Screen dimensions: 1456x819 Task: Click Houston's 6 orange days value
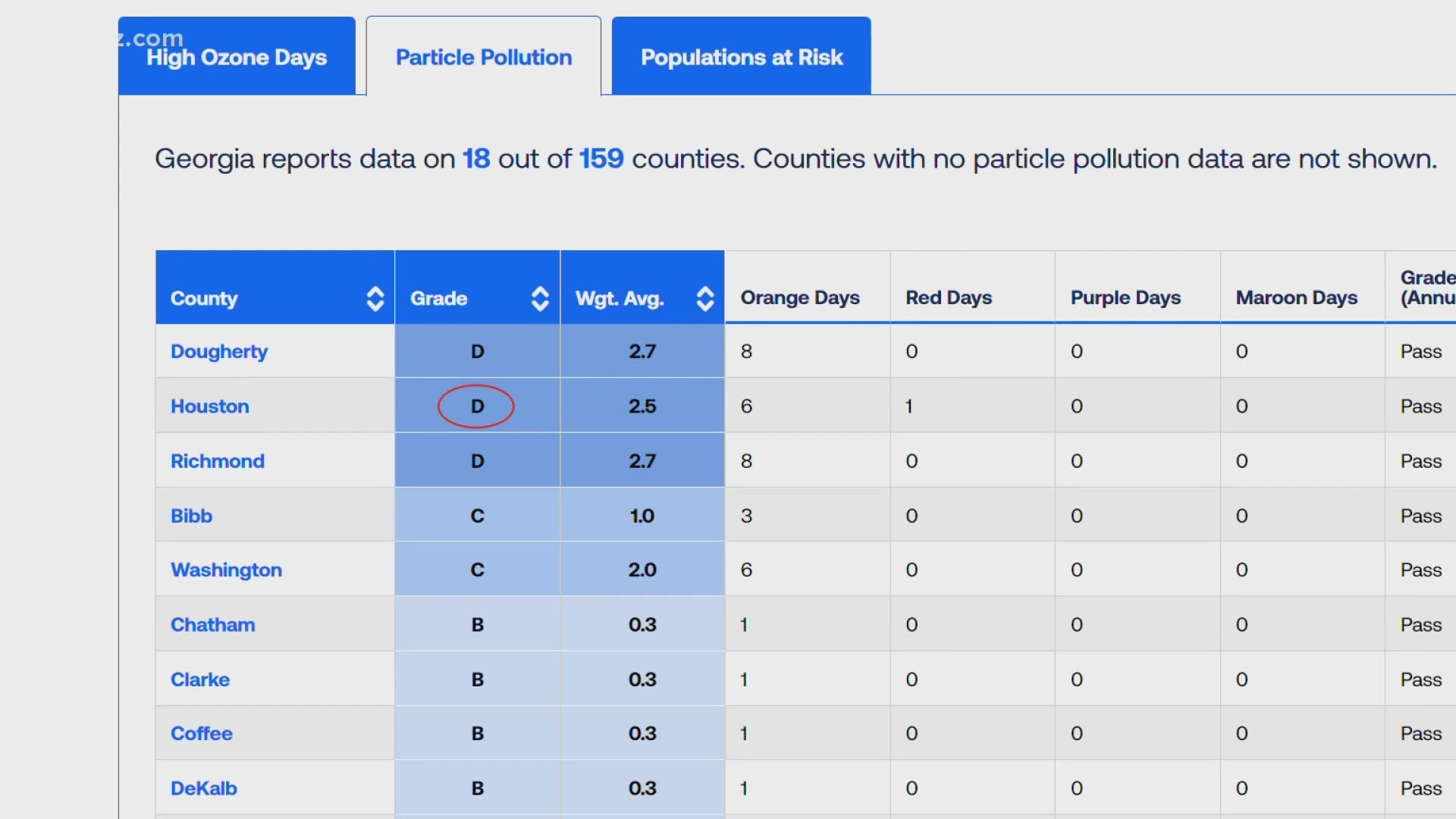(x=747, y=406)
